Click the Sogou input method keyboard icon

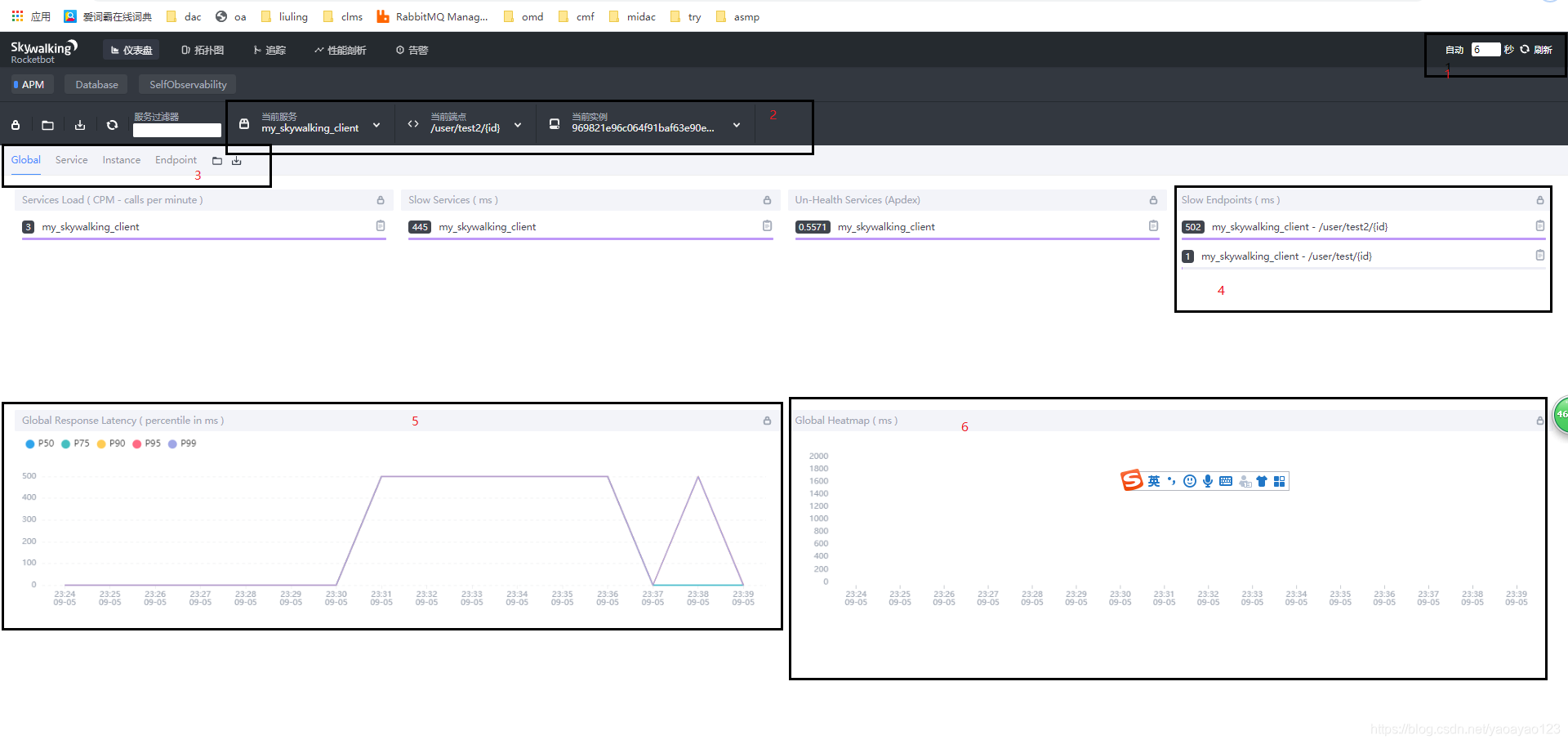[1226, 481]
